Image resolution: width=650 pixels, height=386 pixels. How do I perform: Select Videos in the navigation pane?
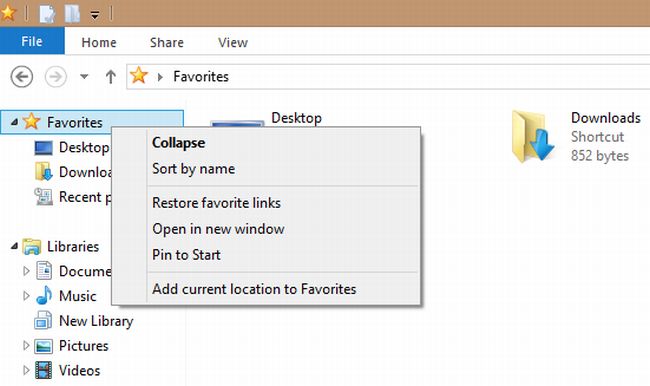pos(80,371)
